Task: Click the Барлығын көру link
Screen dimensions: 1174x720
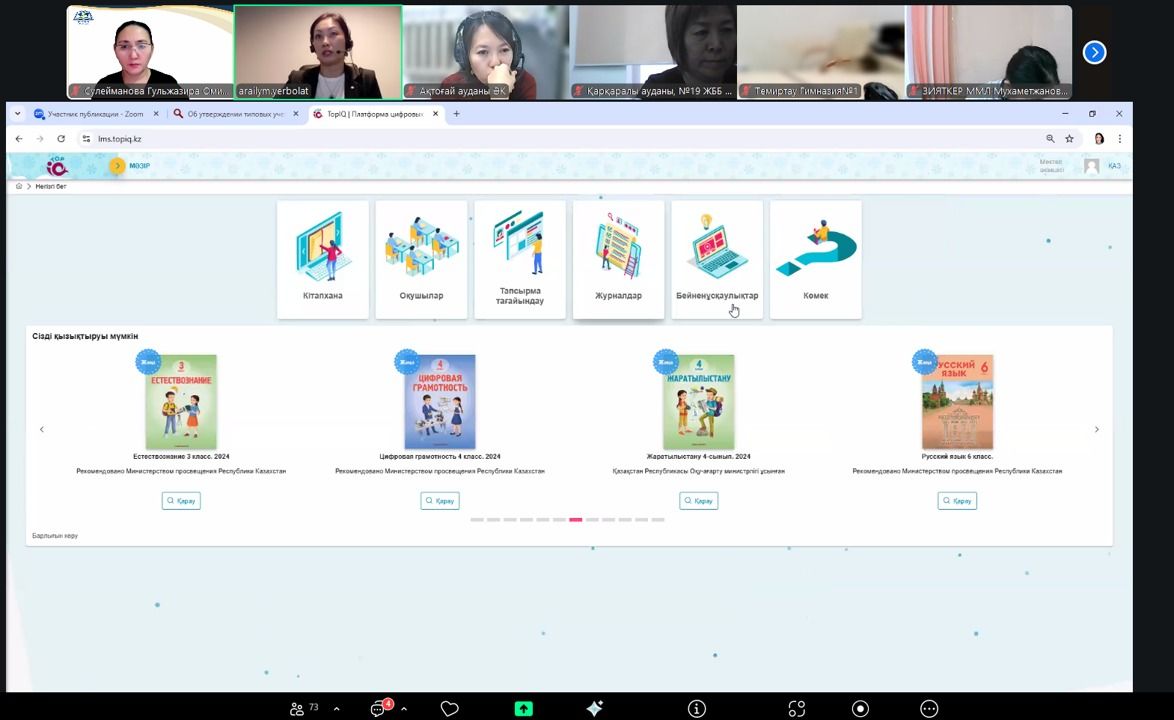Action: coord(55,536)
